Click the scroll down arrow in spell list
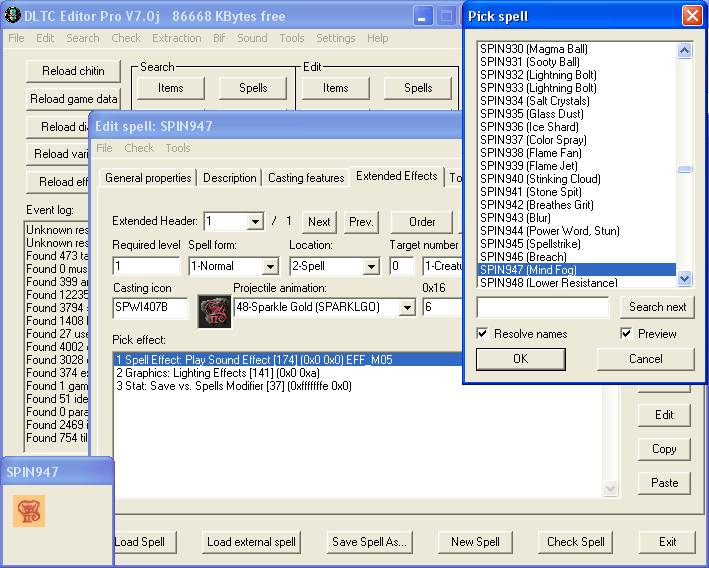709x568 pixels. click(x=685, y=279)
